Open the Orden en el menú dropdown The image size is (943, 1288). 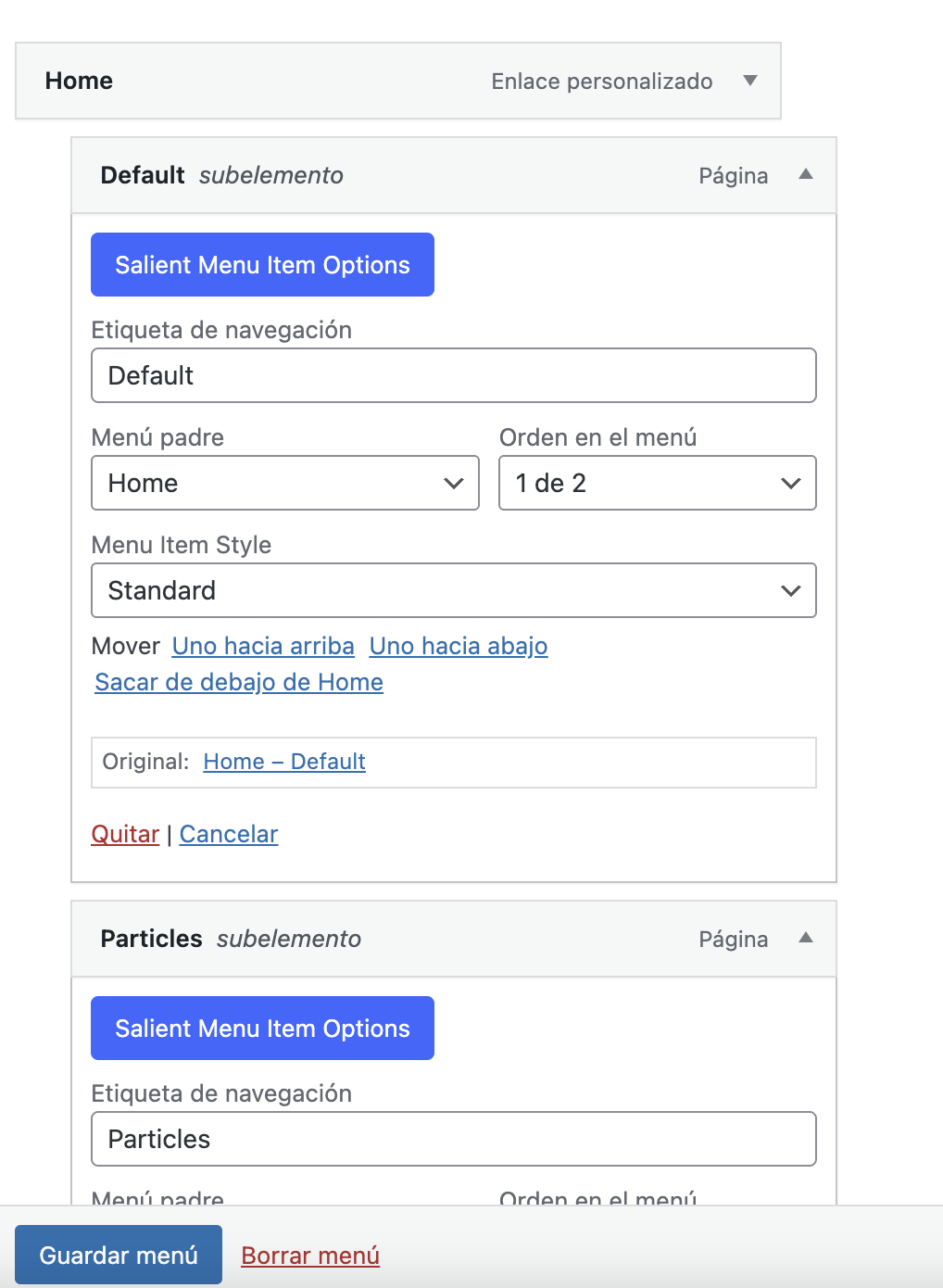658,483
